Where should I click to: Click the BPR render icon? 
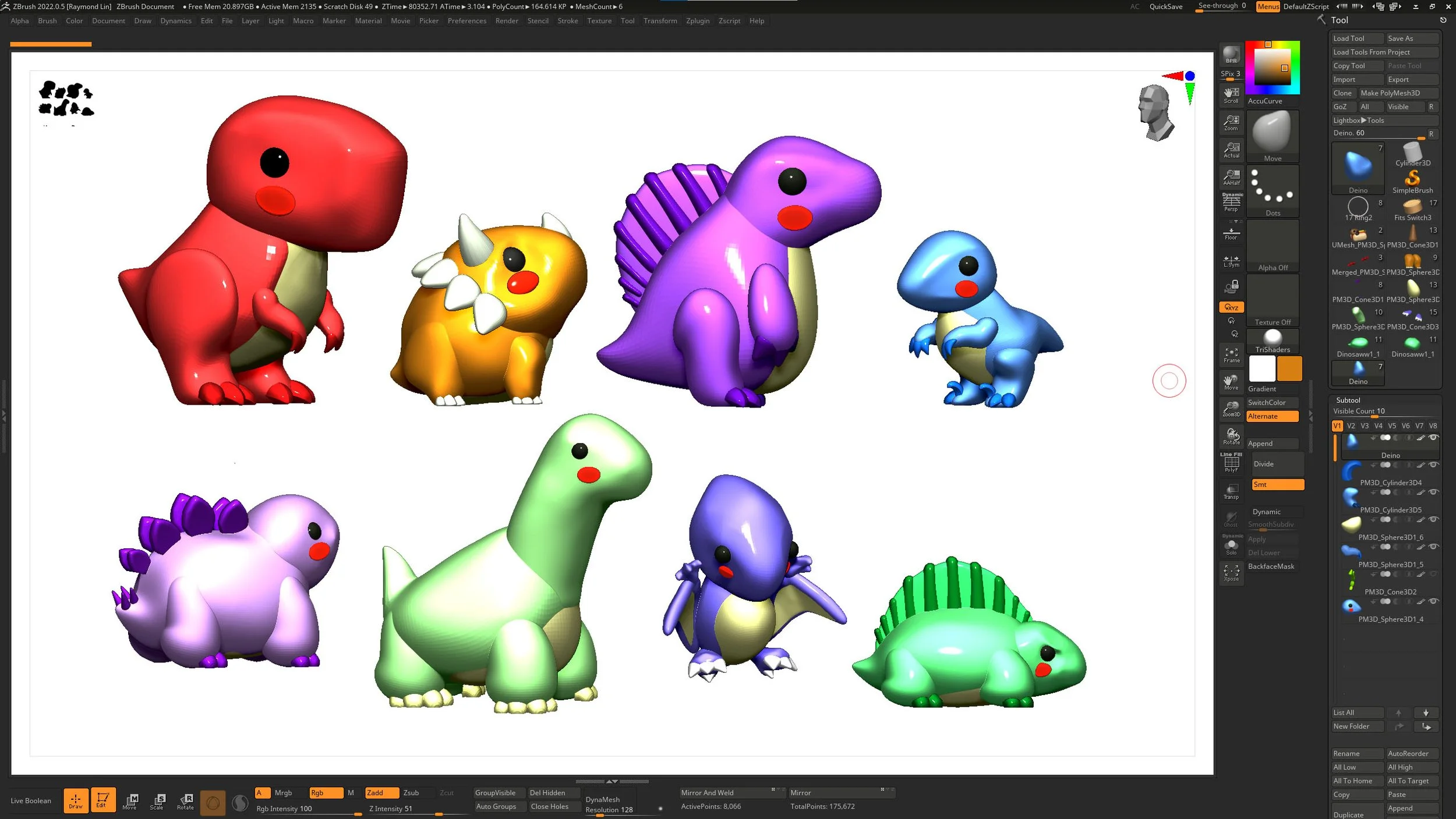coord(1231,54)
